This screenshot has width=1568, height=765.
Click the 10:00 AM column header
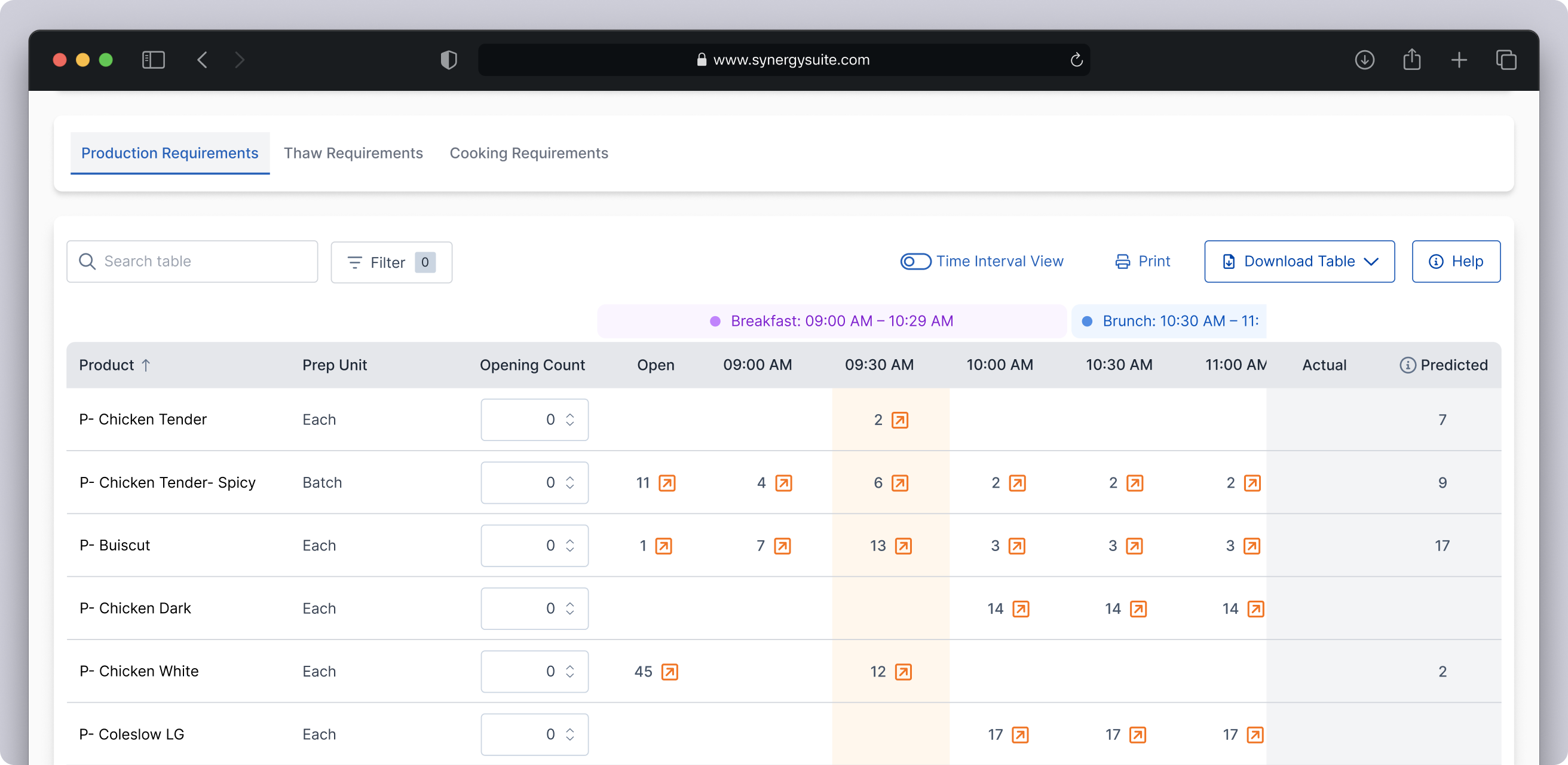coord(1000,365)
